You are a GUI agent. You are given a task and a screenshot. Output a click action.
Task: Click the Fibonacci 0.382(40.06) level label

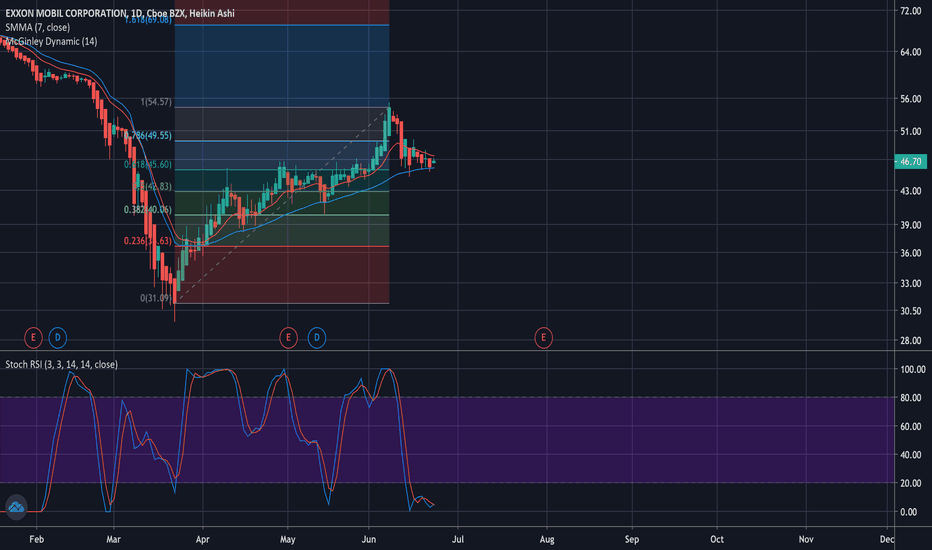coord(148,210)
